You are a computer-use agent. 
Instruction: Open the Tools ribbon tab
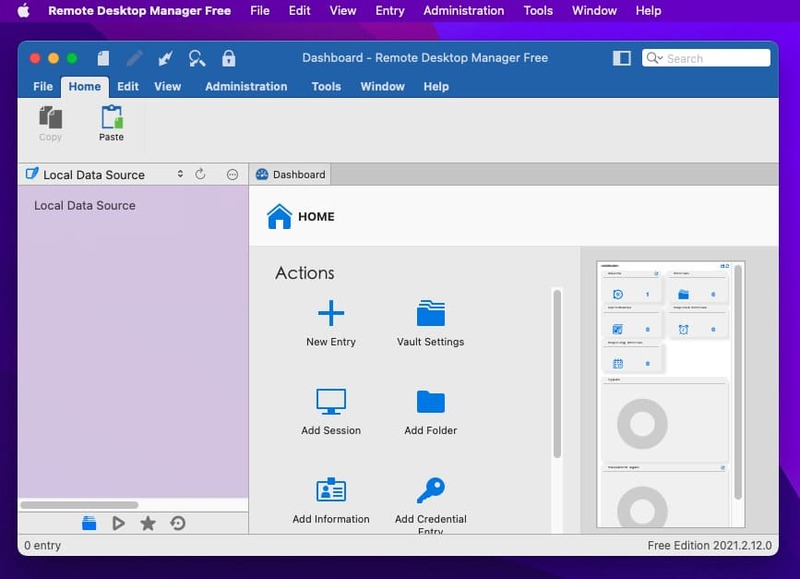pos(326,87)
